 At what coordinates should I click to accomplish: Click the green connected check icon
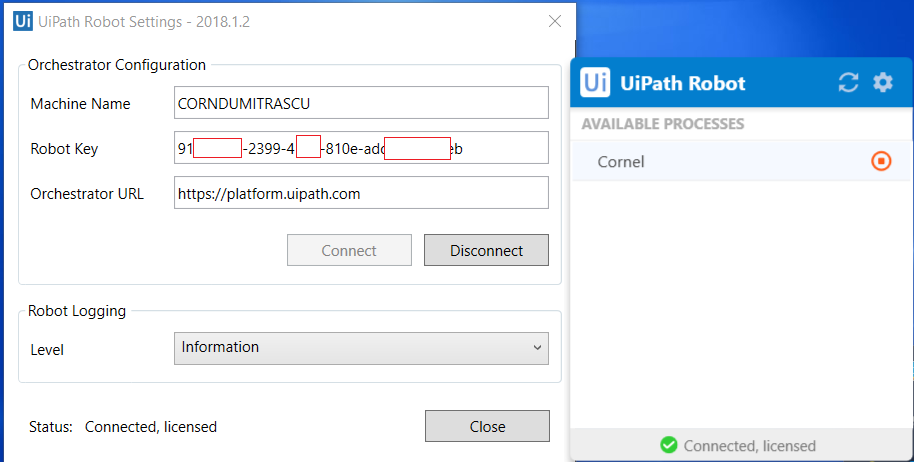(669, 445)
